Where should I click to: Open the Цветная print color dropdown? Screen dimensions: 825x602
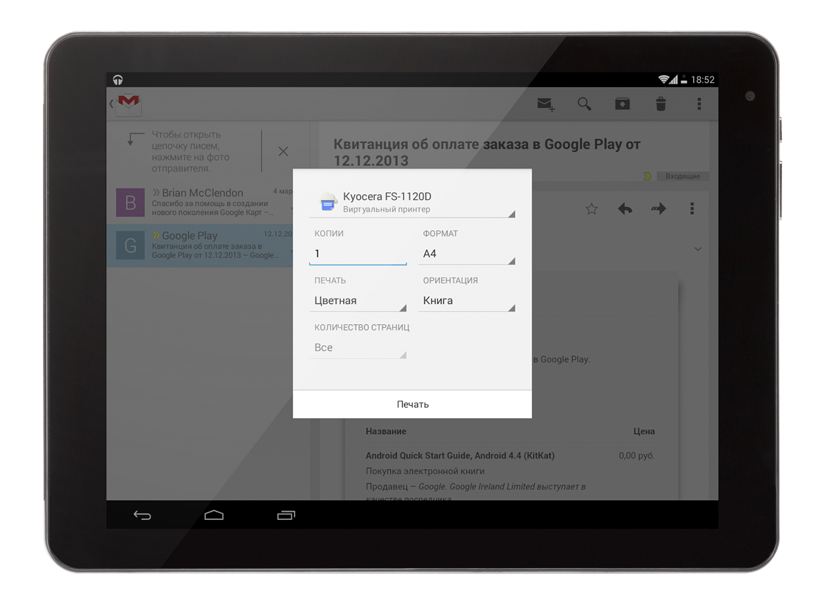click(x=358, y=301)
